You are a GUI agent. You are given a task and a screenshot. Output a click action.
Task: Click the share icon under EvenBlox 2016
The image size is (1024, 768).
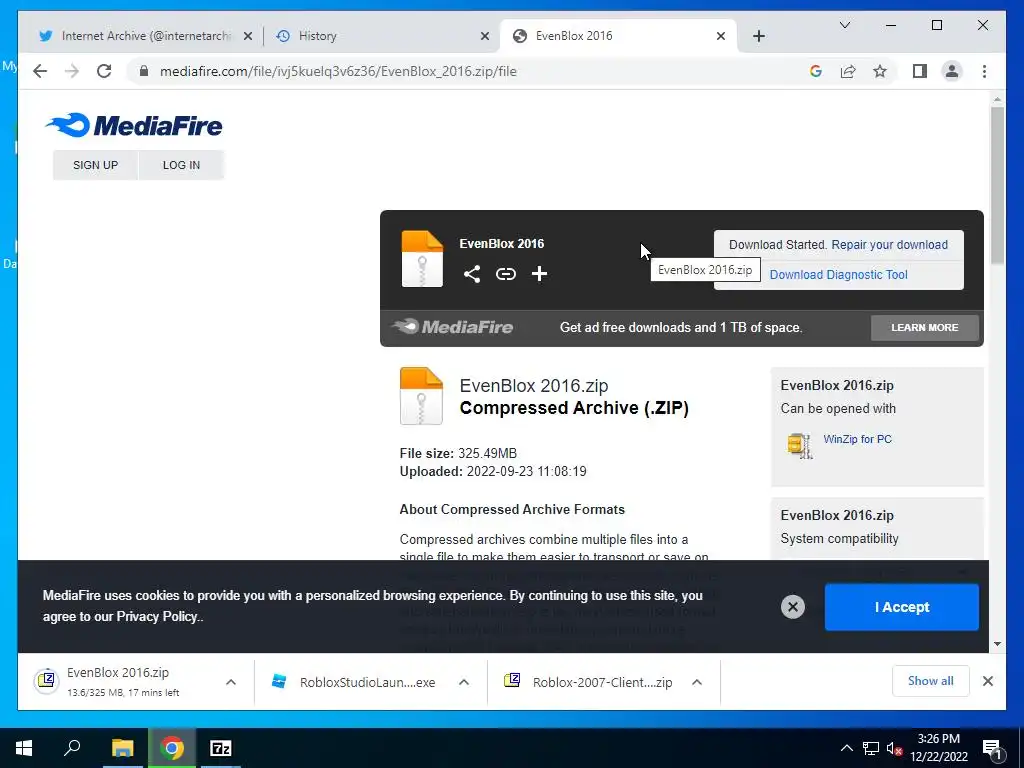click(x=472, y=274)
